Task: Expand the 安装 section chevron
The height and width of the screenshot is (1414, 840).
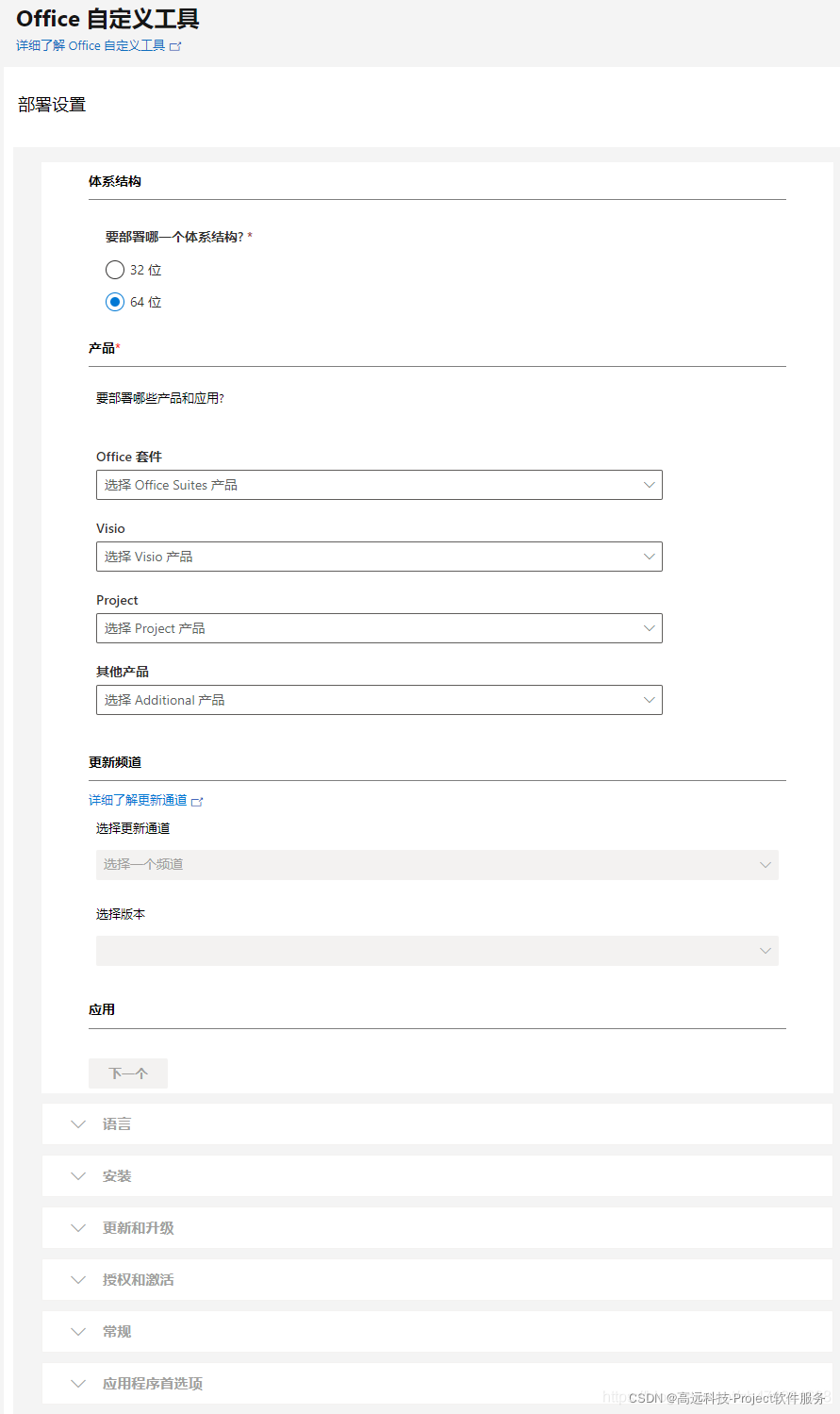Action: click(78, 1176)
